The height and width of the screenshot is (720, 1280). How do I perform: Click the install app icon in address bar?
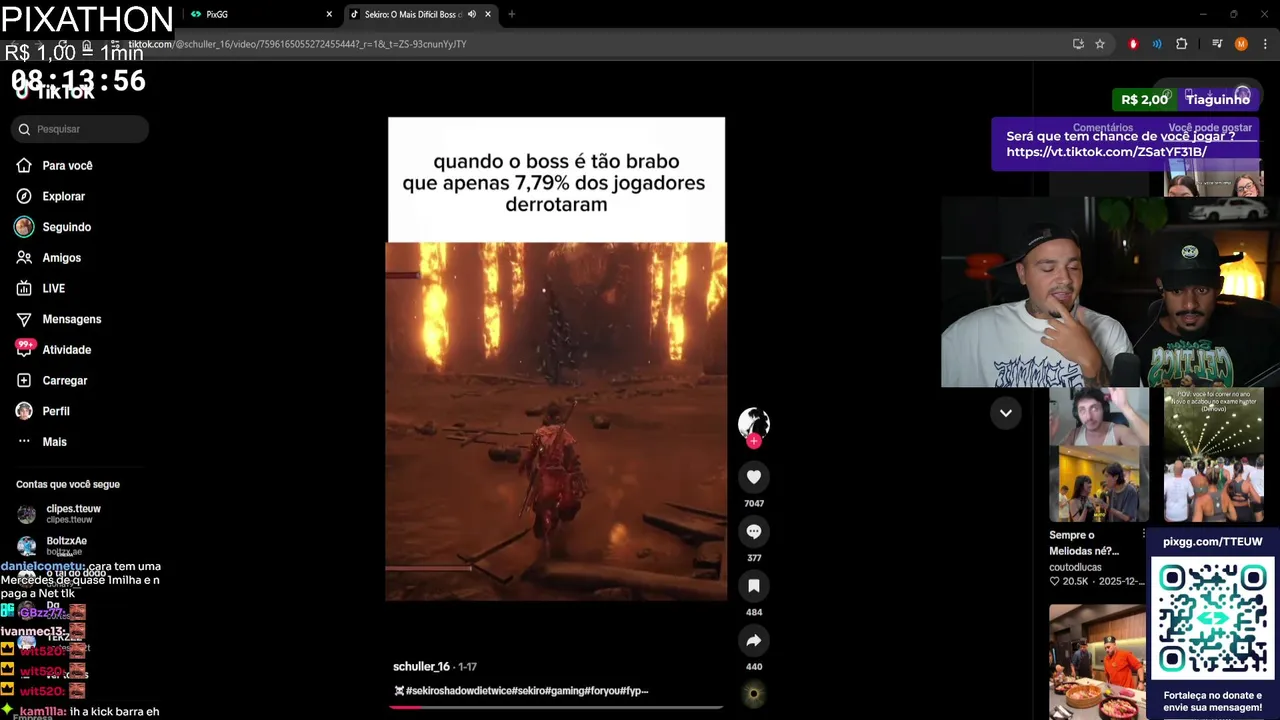1078,44
